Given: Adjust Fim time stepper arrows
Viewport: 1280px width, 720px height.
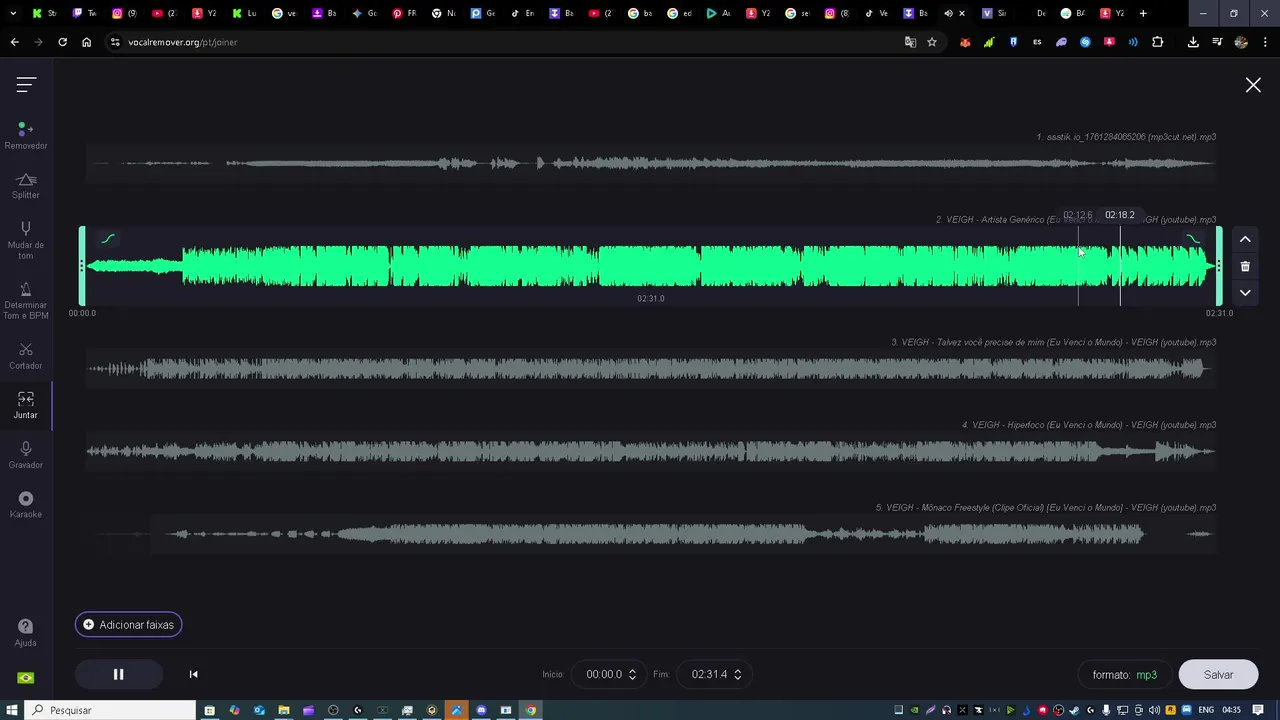Looking at the screenshot, I should pos(738,675).
